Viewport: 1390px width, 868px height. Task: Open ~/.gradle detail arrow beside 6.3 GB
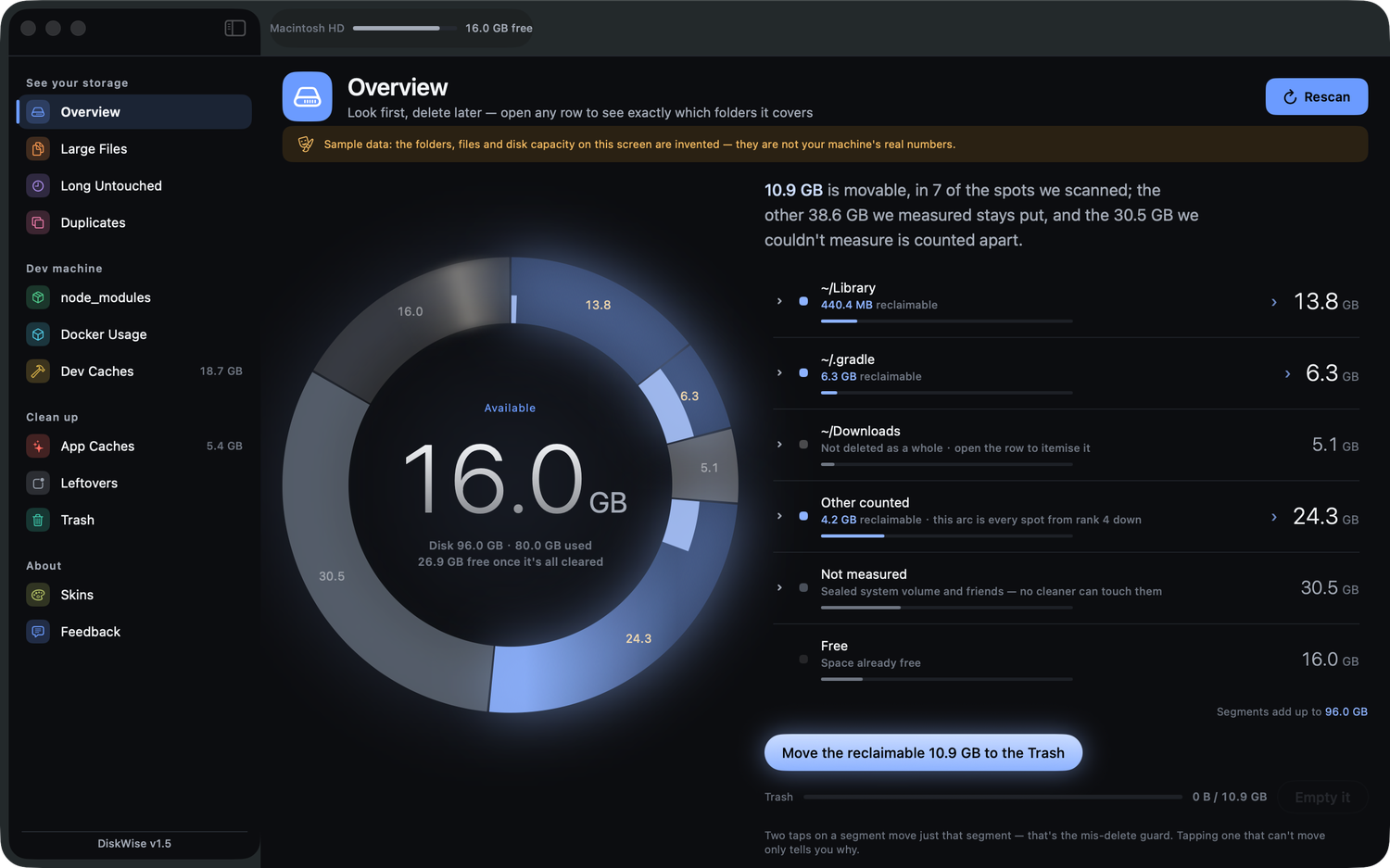tap(1287, 373)
